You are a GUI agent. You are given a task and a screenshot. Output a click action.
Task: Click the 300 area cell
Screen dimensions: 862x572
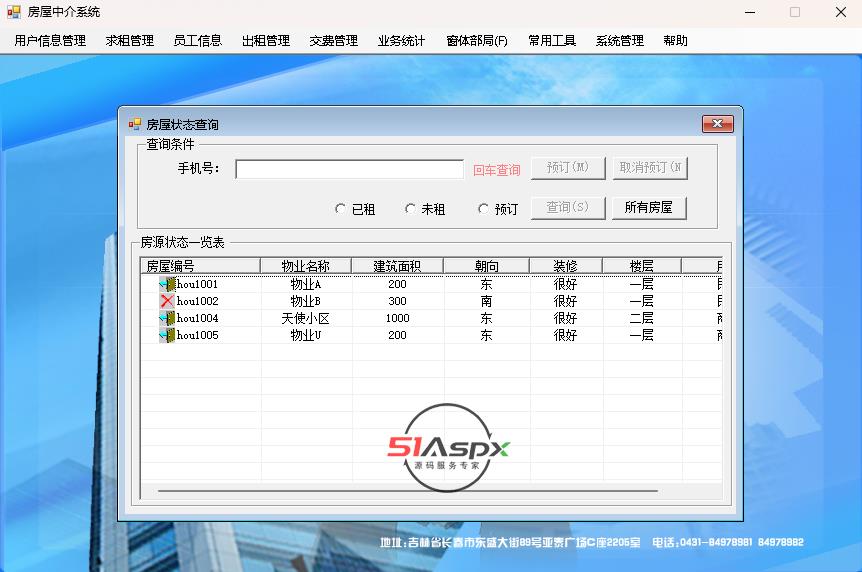point(397,301)
